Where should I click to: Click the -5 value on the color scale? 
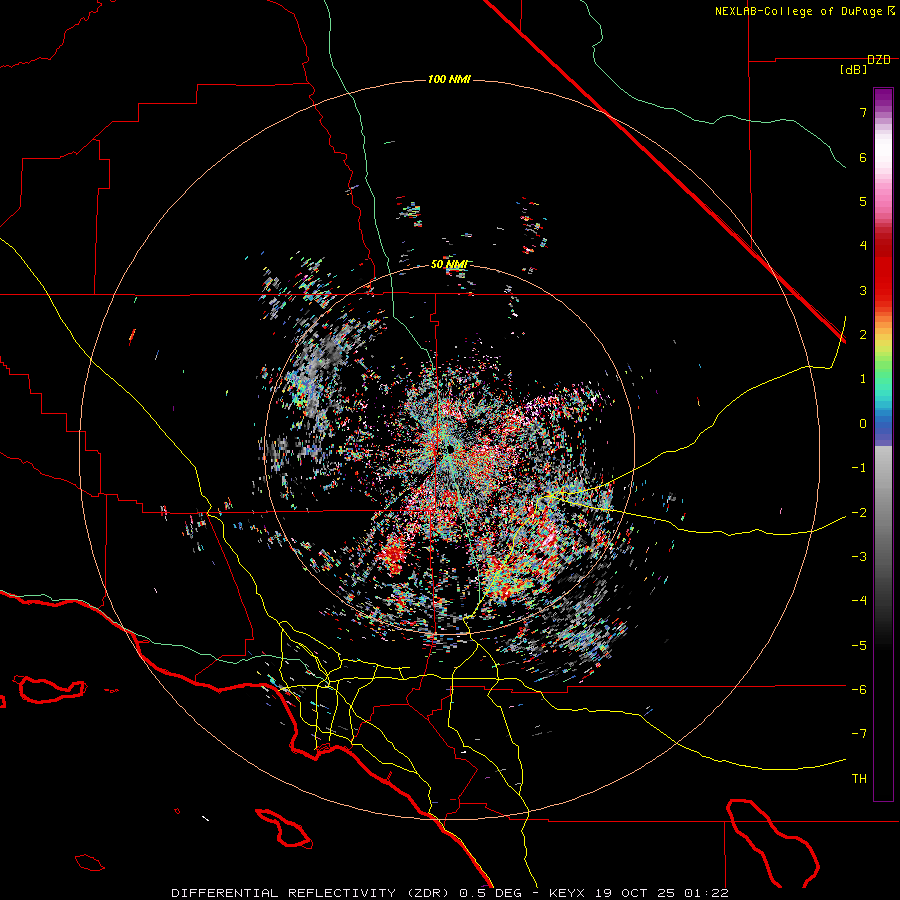coord(859,646)
